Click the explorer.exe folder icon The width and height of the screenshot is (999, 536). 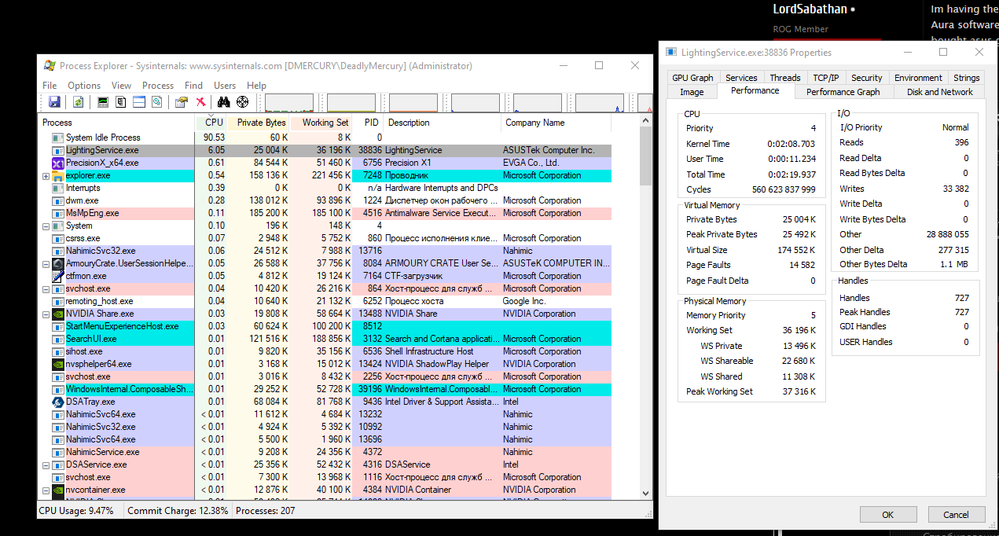click(58, 175)
